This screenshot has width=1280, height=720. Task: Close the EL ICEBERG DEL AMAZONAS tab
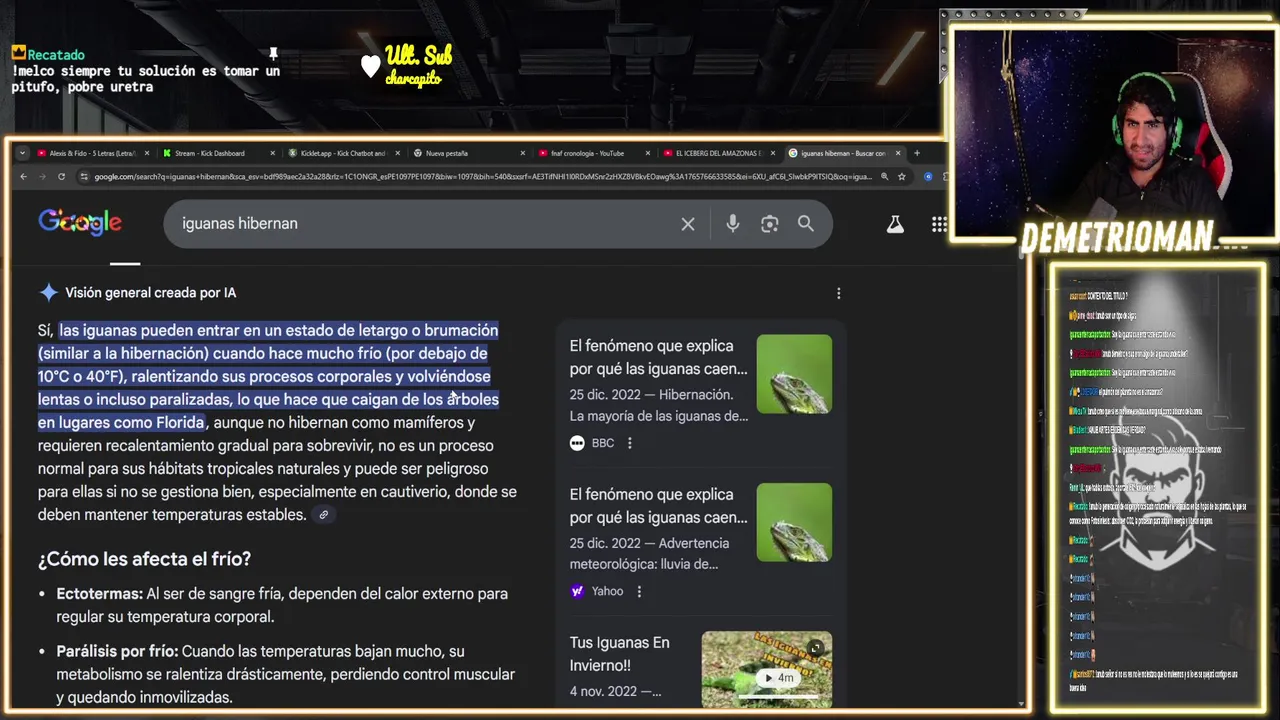pyautogui.click(x=772, y=153)
